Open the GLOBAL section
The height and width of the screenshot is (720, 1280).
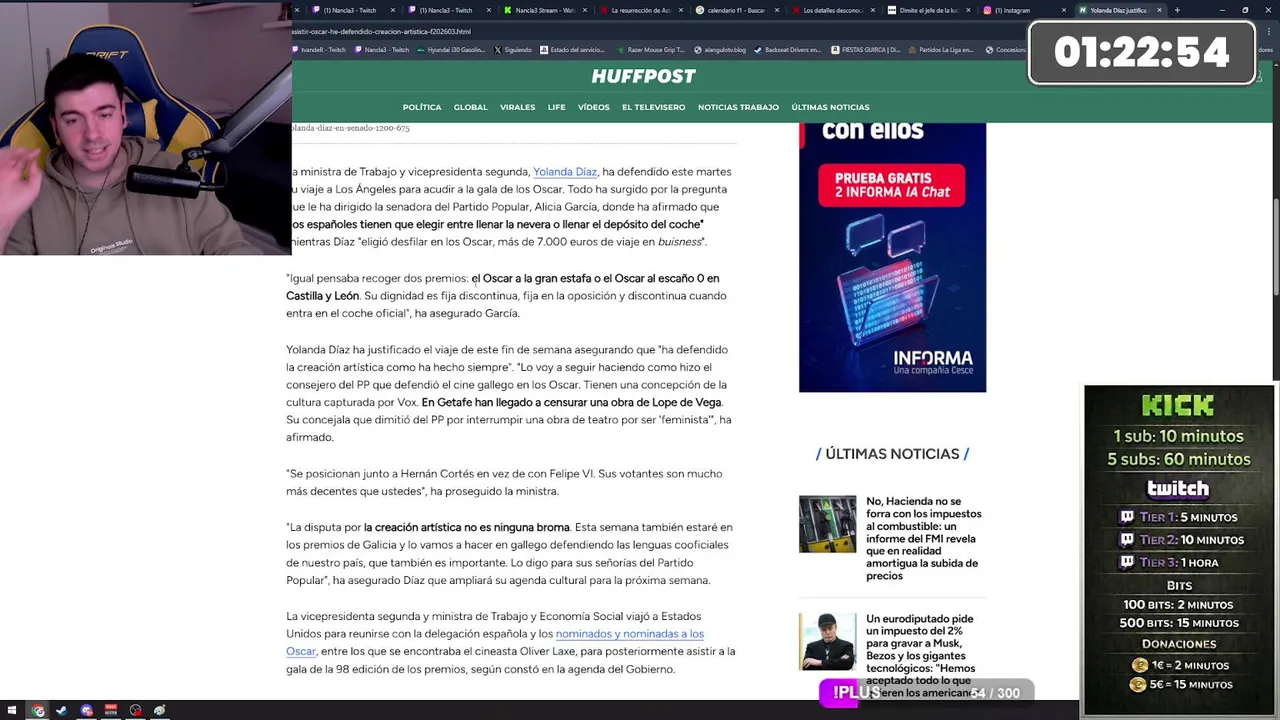(x=470, y=107)
